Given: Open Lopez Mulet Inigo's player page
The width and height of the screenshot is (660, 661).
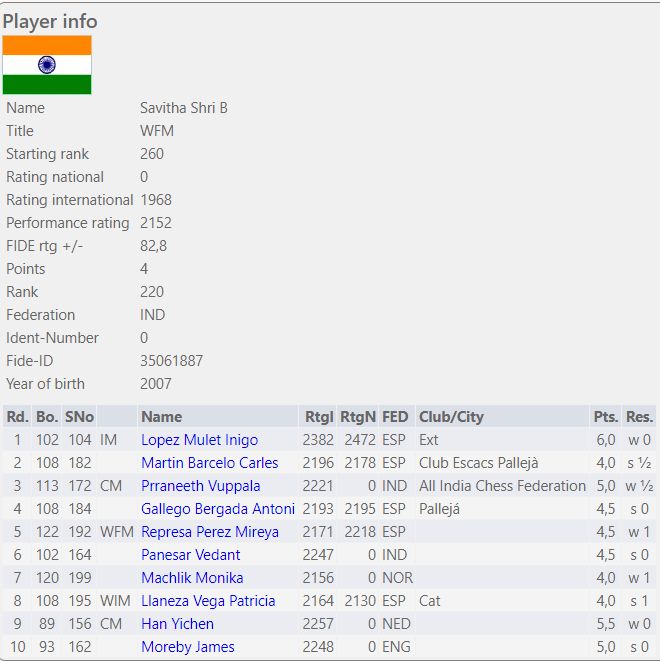Looking at the screenshot, I should click(199, 440).
